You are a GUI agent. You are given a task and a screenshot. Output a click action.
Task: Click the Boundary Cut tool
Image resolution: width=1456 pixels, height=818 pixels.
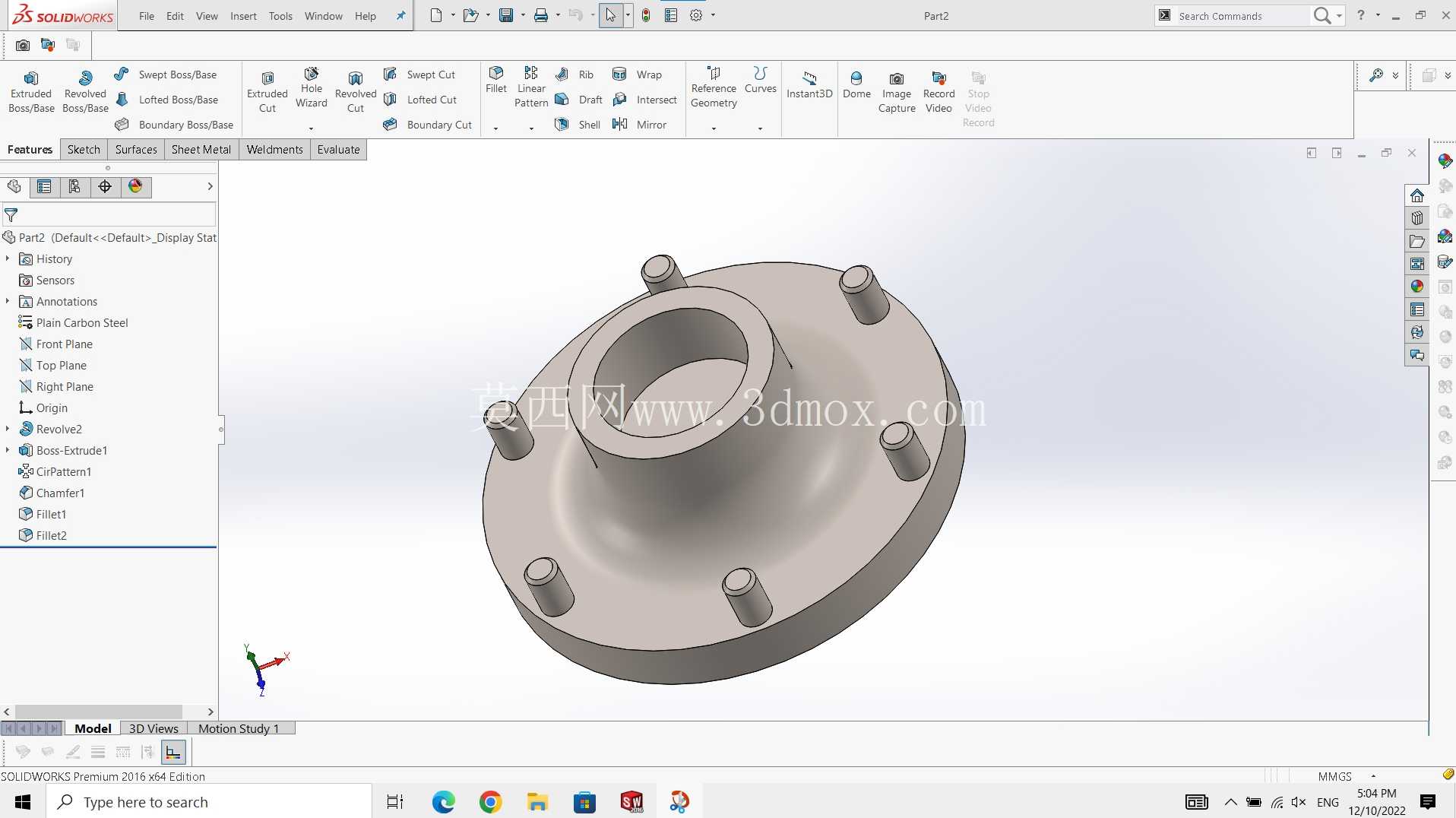tap(428, 125)
